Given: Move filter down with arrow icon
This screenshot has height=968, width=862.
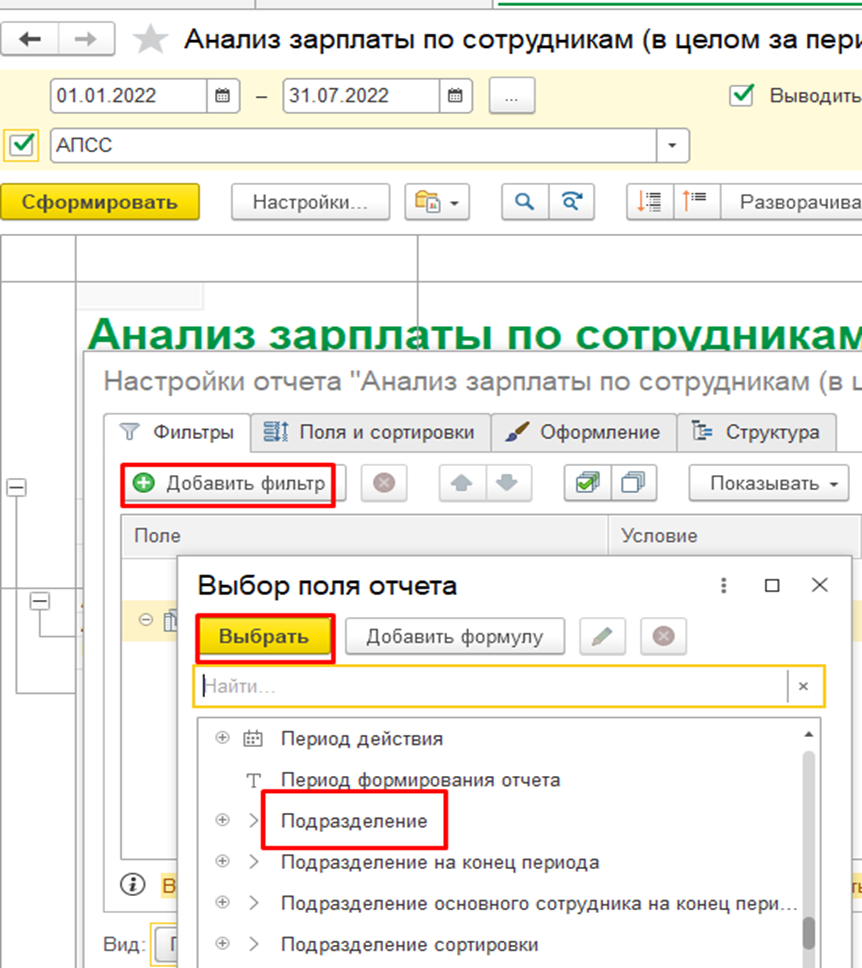Looking at the screenshot, I should pyautogui.click(x=507, y=483).
